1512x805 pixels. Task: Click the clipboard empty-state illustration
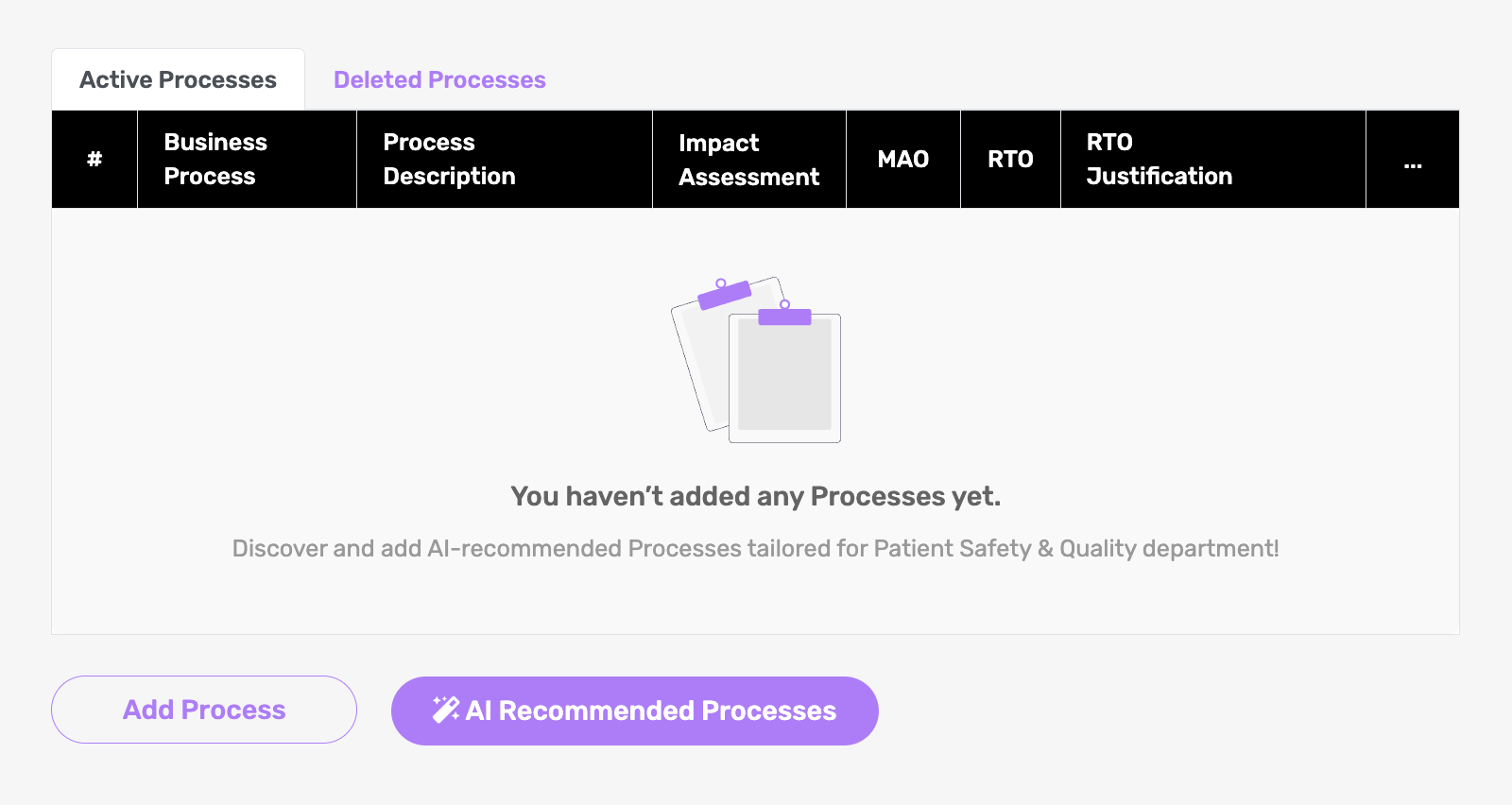coord(756,360)
